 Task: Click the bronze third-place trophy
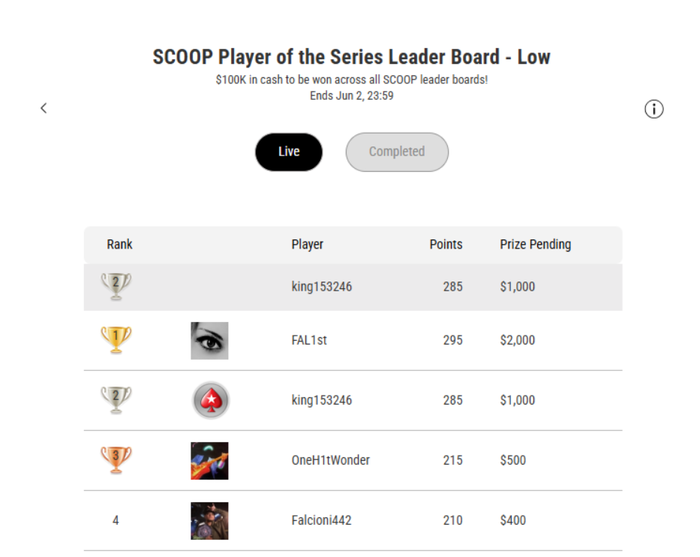[116, 460]
